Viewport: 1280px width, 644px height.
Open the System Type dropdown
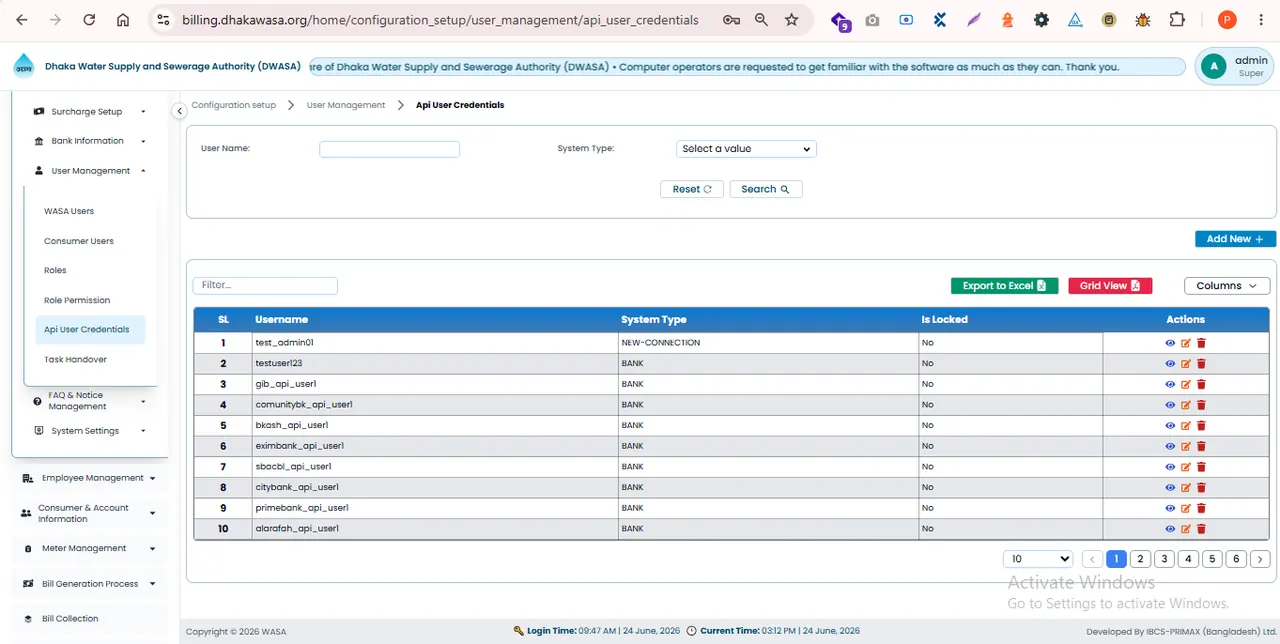(746, 149)
